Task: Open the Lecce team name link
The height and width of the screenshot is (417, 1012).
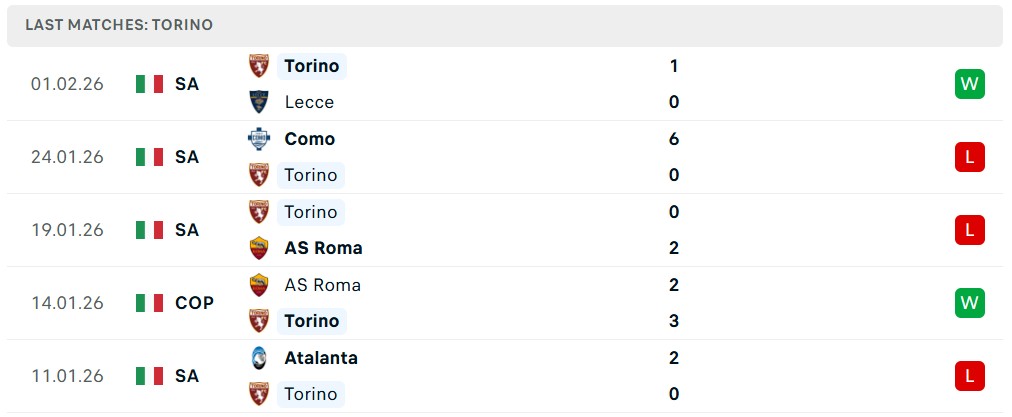Action: pos(309,102)
